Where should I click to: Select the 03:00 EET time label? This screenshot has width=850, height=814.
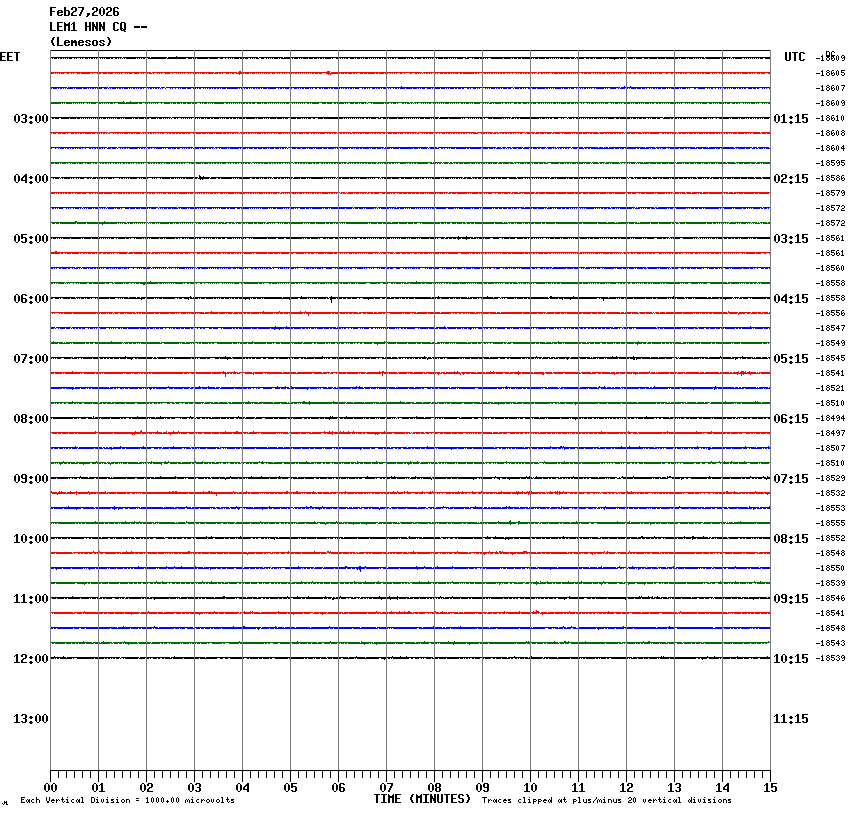tap(31, 119)
